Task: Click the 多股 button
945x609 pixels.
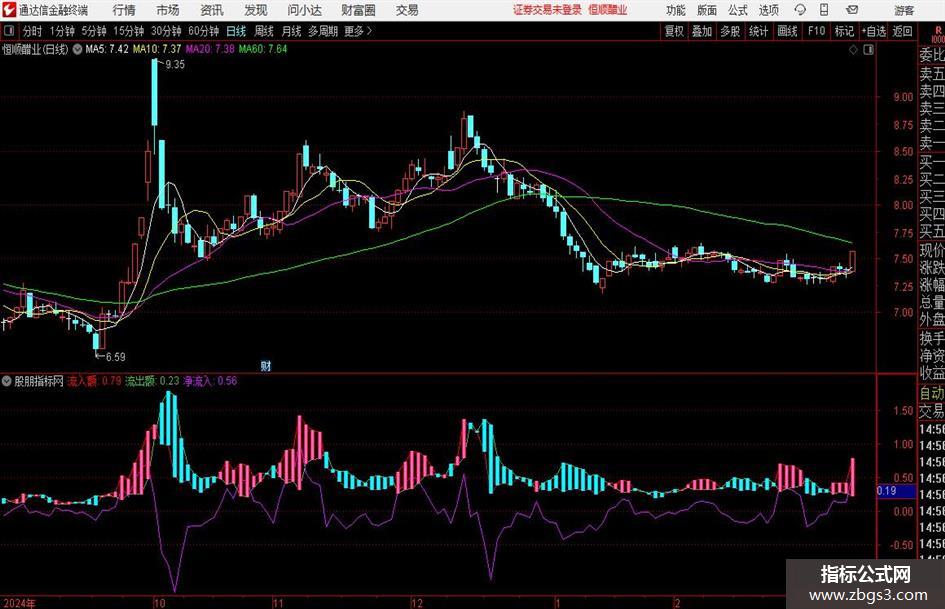Action: click(730, 31)
